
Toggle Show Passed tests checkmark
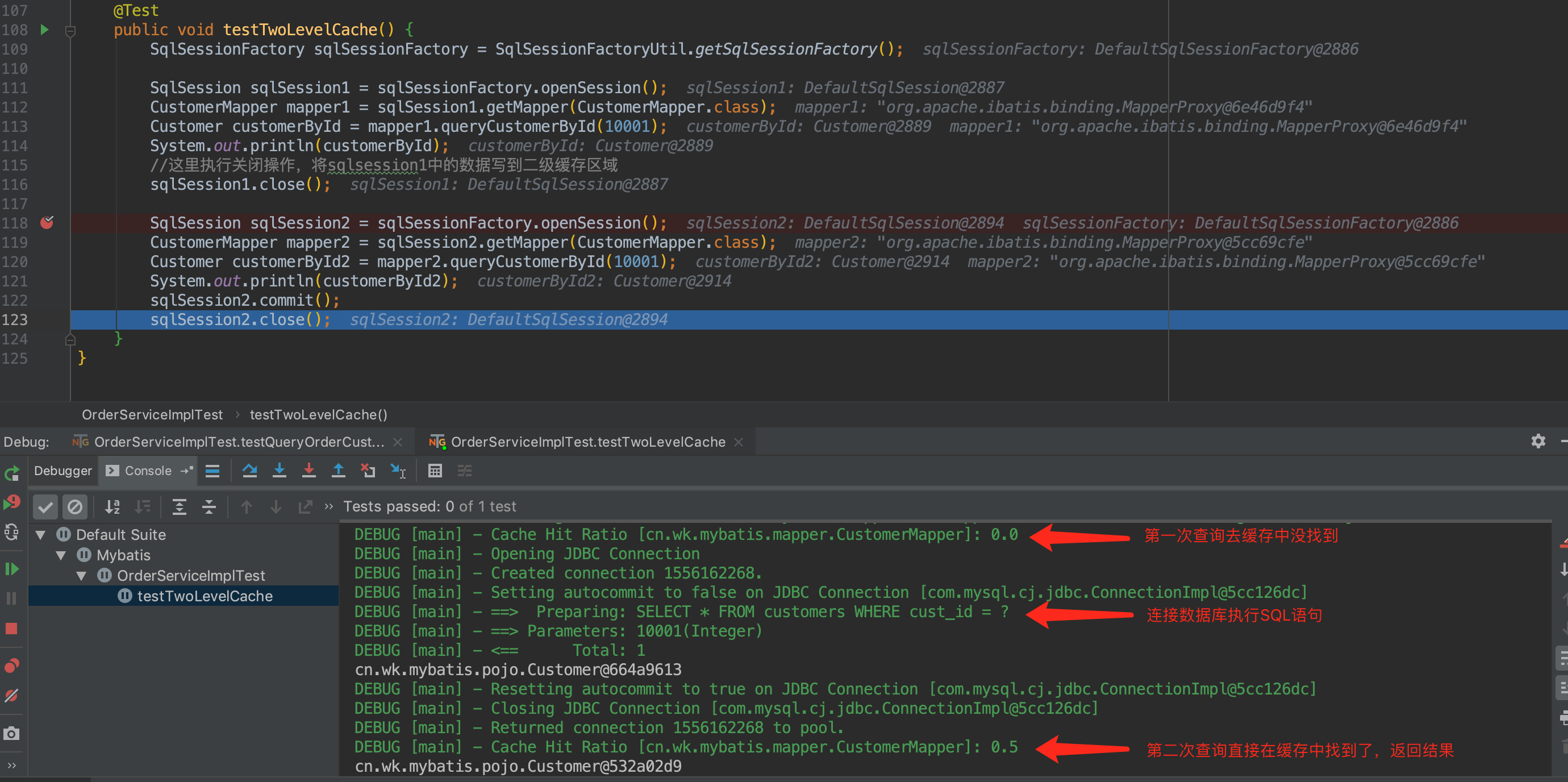pos(45,507)
